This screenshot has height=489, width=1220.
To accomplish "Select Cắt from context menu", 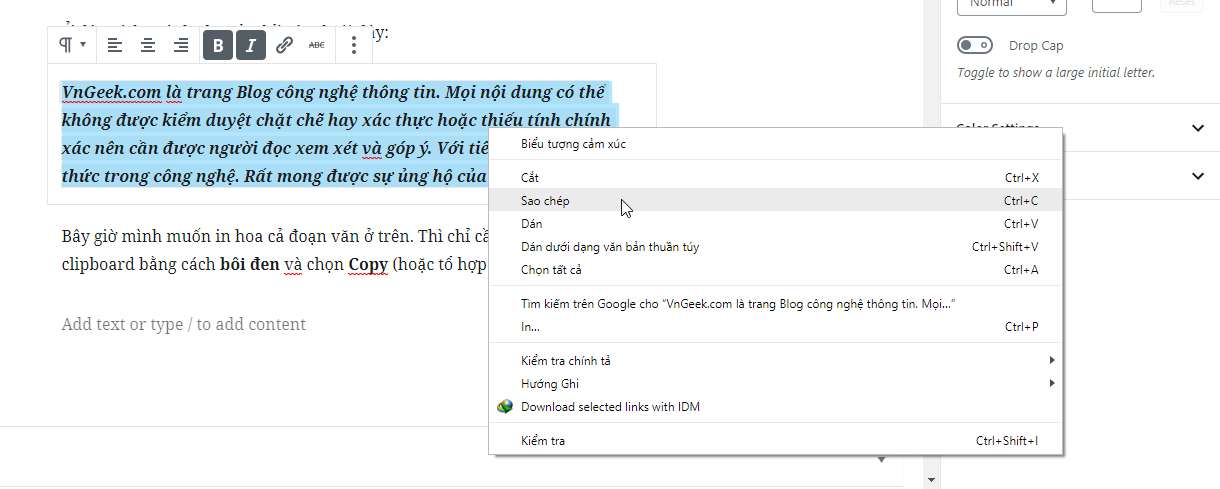I will 776,178.
